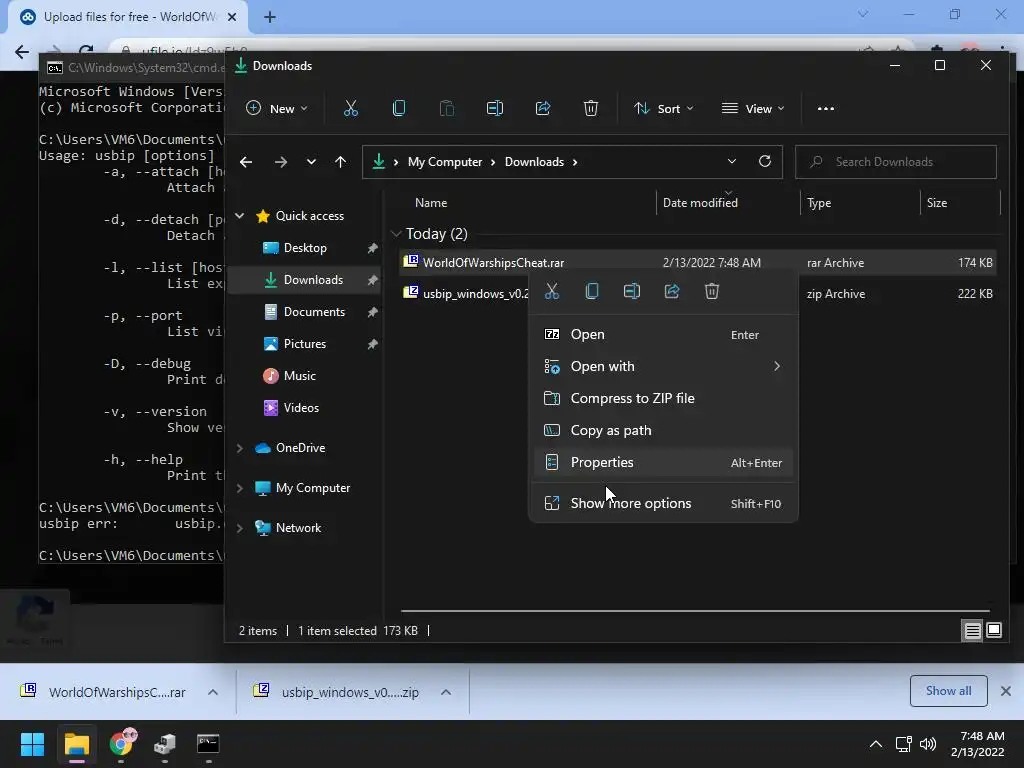Choose Show more options
Image resolution: width=1024 pixels, height=768 pixels.
click(x=663, y=503)
